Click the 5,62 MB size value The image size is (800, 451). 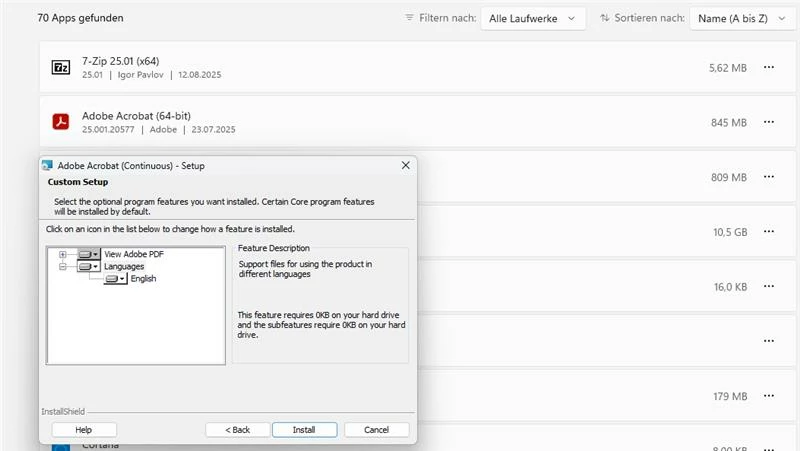[x=728, y=68]
